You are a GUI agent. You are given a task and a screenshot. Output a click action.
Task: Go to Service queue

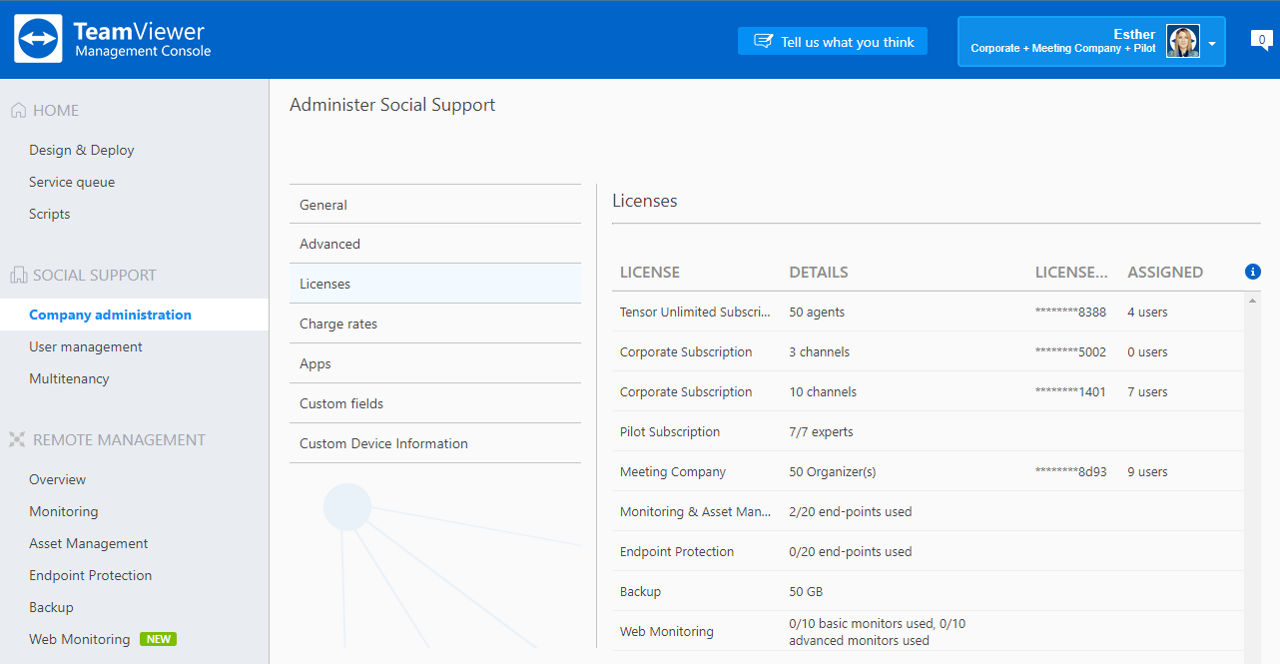click(x=72, y=182)
